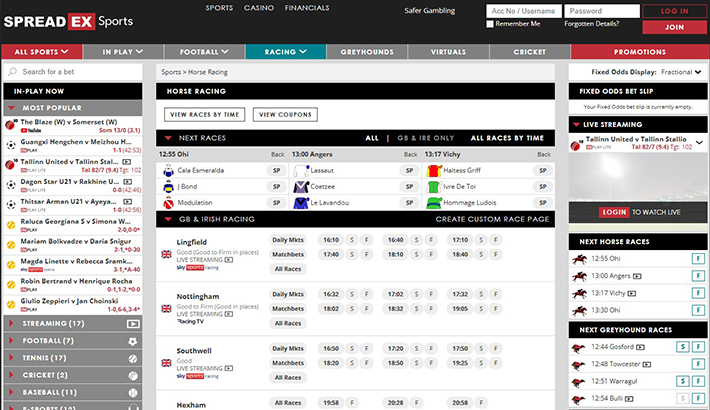Click the Acc No / Username field

524,11
